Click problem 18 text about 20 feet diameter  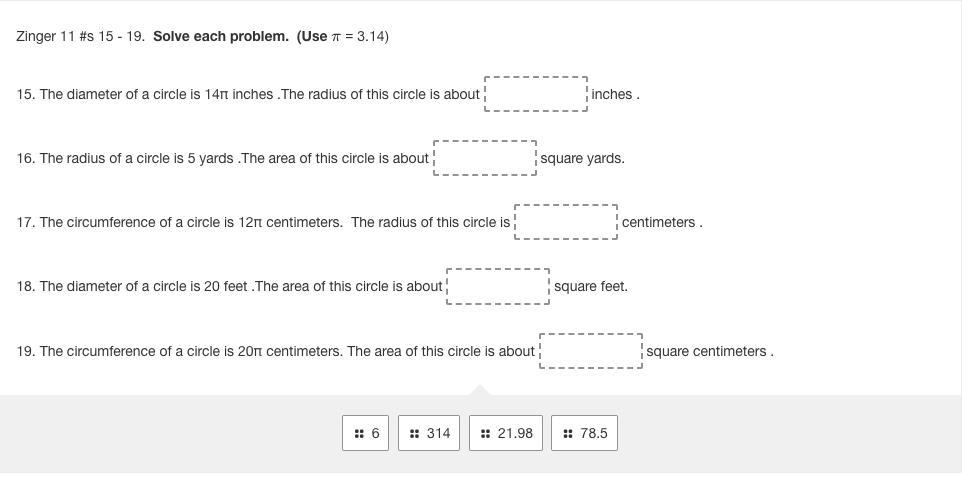pos(229,287)
